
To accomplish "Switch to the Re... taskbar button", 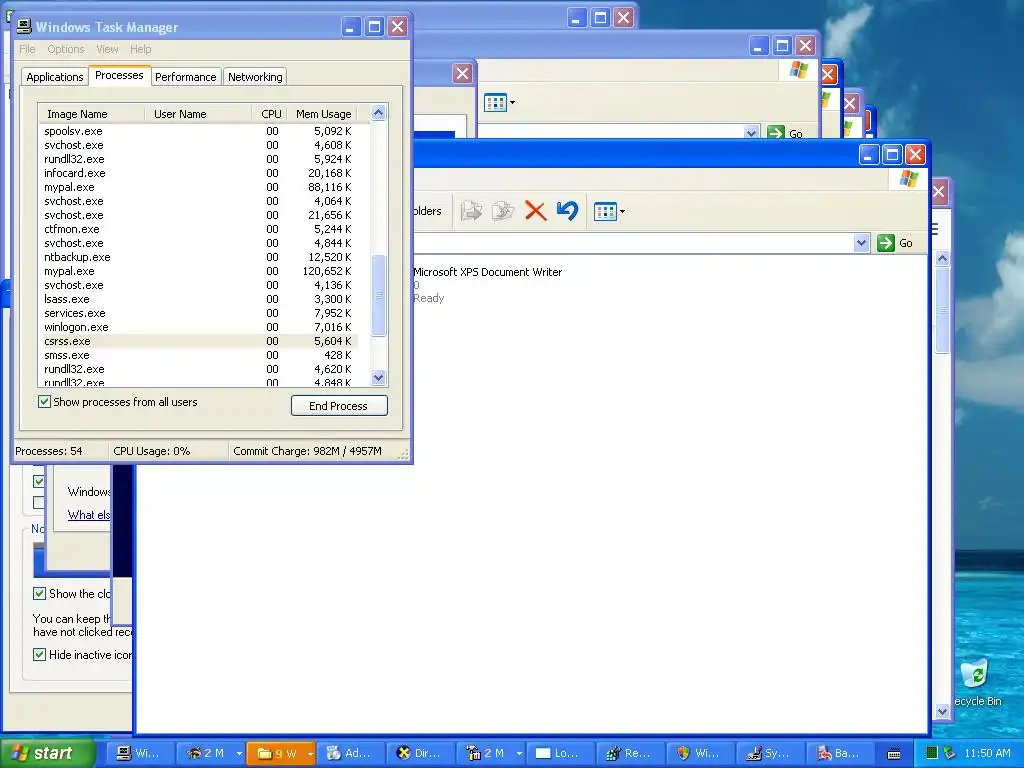I will tap(630, 753).
